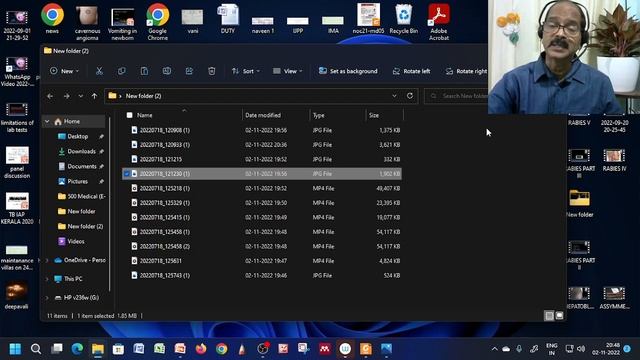
Task: Select file 20220718_120908 (1)
Action: pos(262,130)
